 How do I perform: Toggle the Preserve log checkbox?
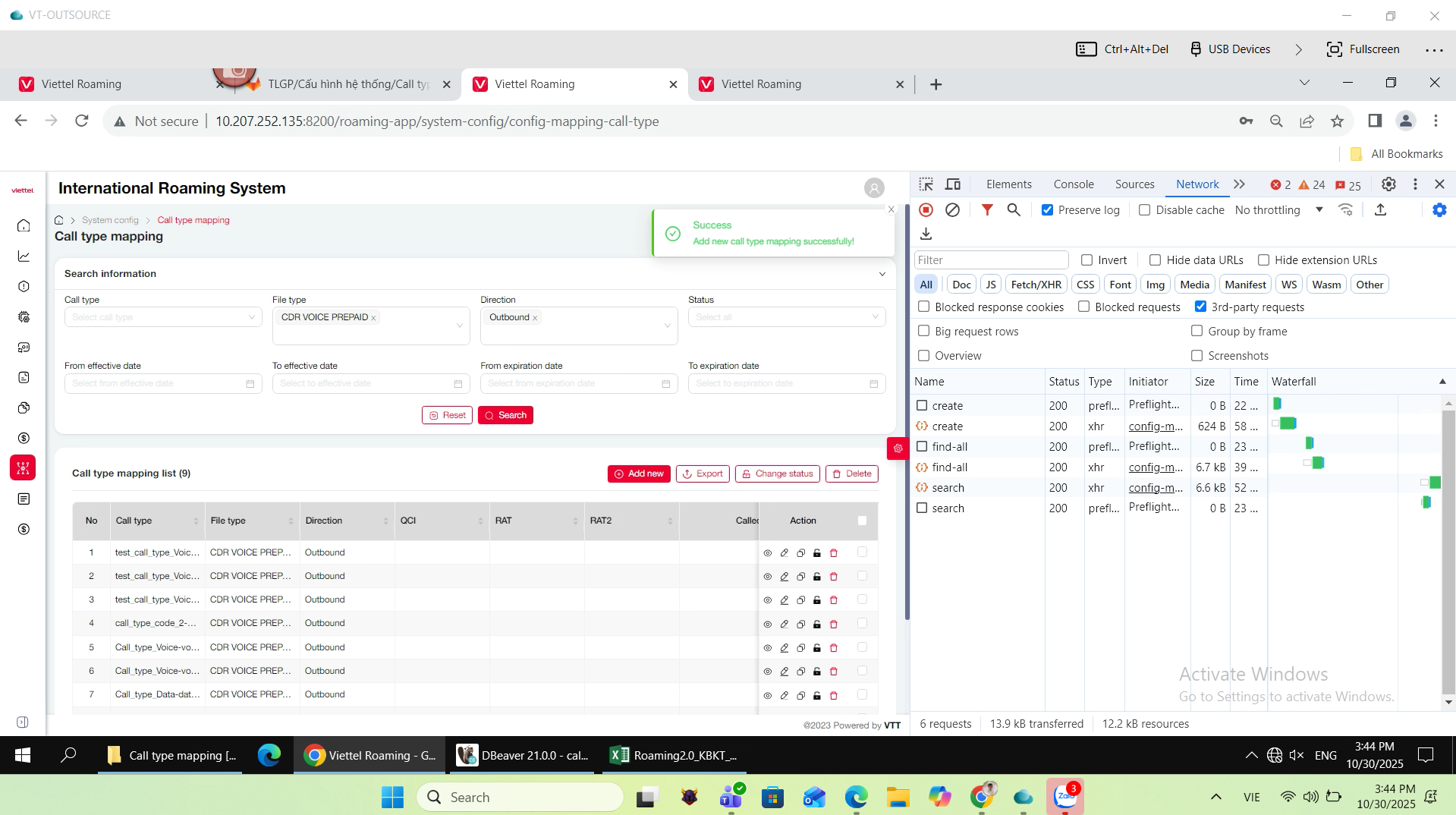tap(1047, 210)
